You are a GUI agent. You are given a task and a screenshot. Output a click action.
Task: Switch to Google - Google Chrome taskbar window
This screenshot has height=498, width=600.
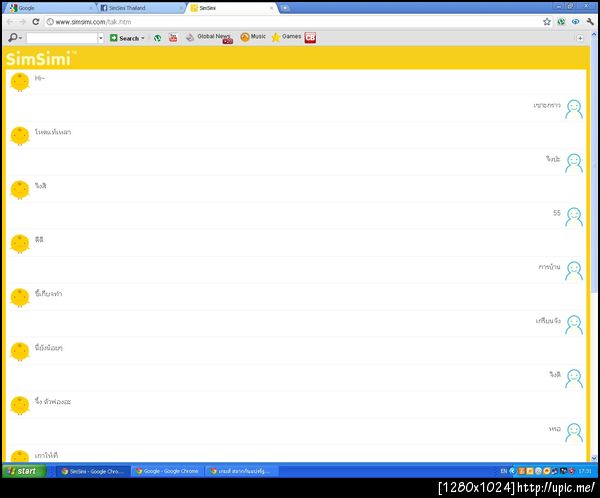tap(168, 471)
